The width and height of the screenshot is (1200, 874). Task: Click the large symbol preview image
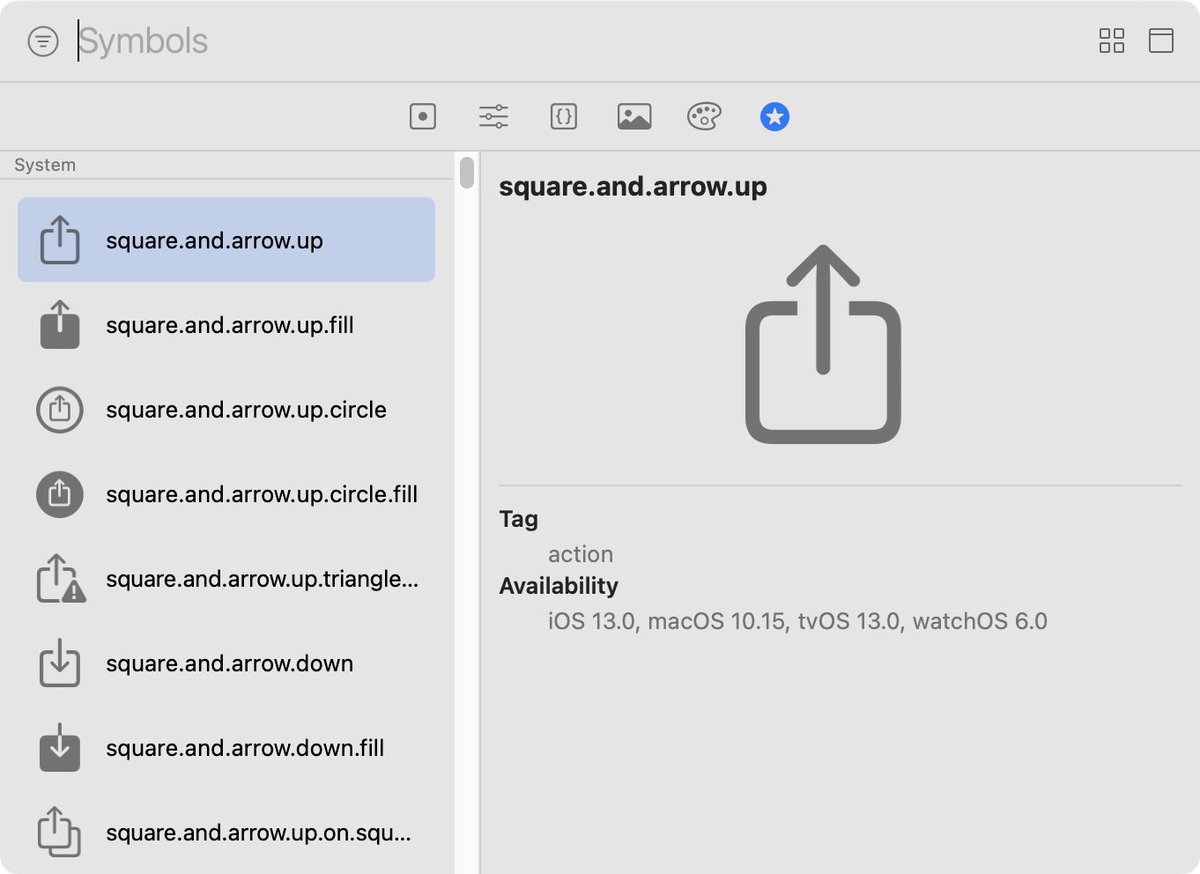[823, 344]
